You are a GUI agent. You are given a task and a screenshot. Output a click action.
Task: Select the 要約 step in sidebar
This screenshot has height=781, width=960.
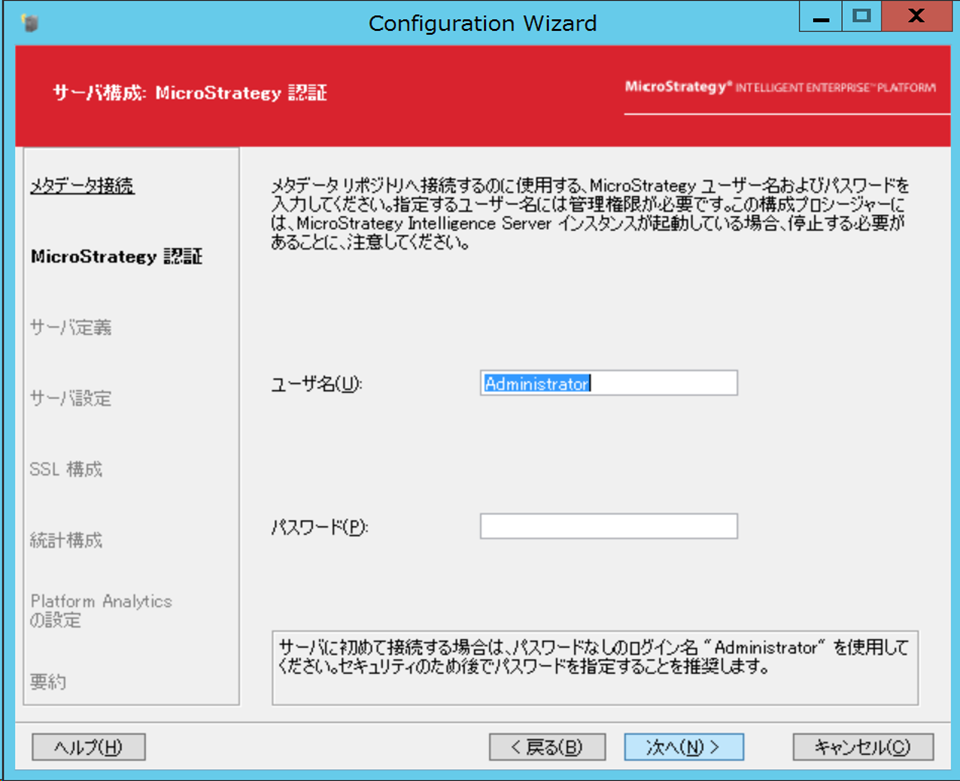click(48, 682)
